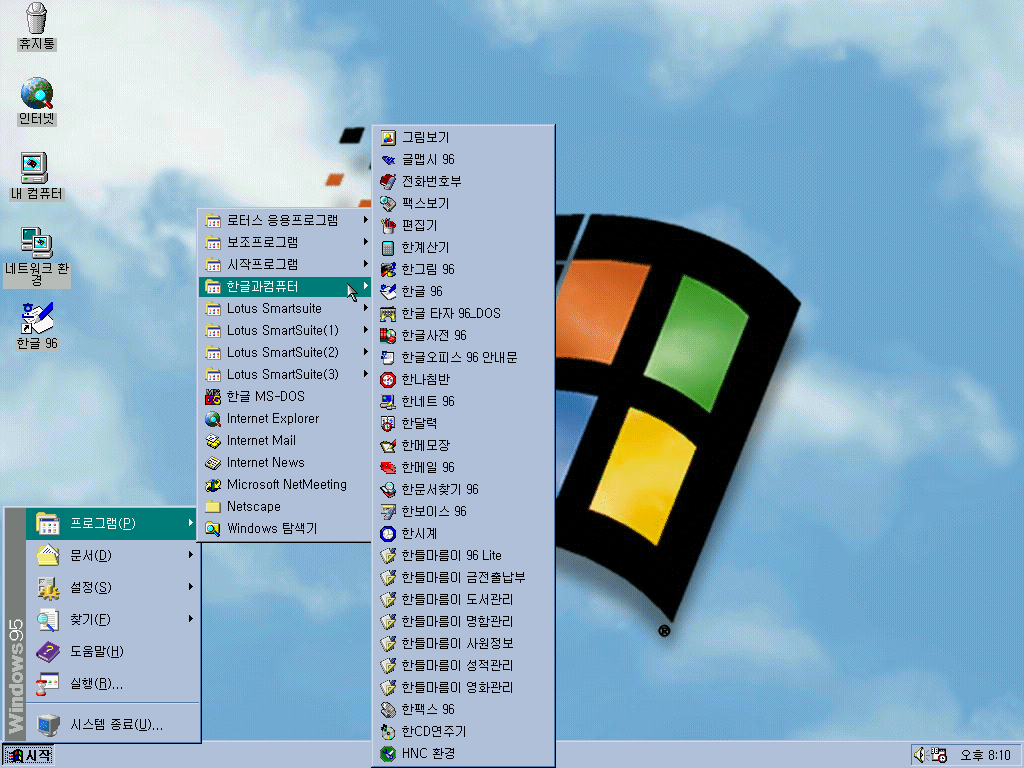Launch 한글 MS-DOS prompt
The height and width of the screenshot is (768, 1024).
click(285, 396)
